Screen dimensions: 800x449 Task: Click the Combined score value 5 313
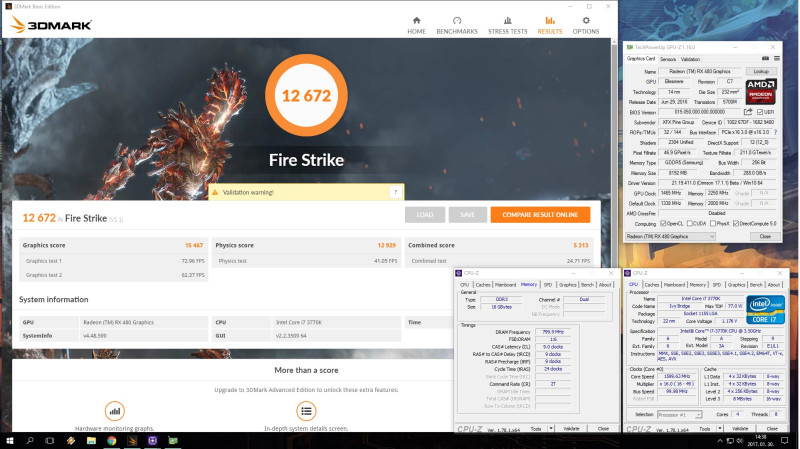coord(581,245)
